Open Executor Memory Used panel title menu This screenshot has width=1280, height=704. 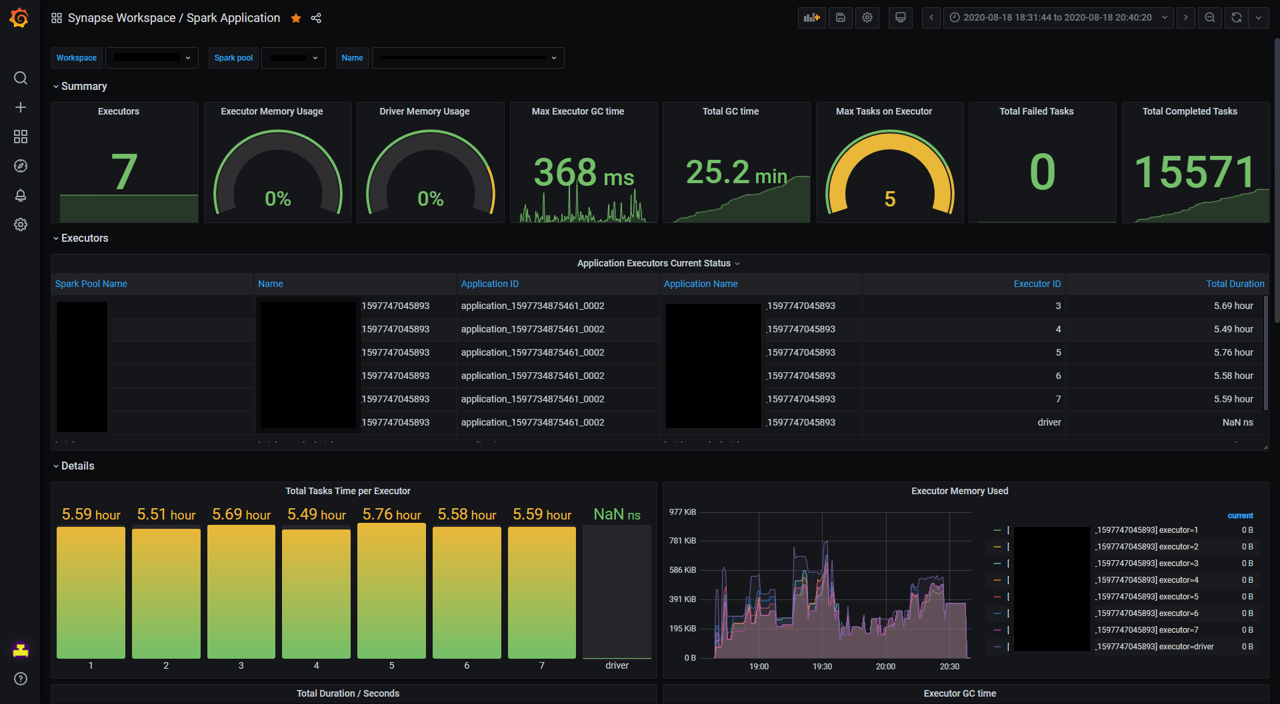click(x=960, y=492)
